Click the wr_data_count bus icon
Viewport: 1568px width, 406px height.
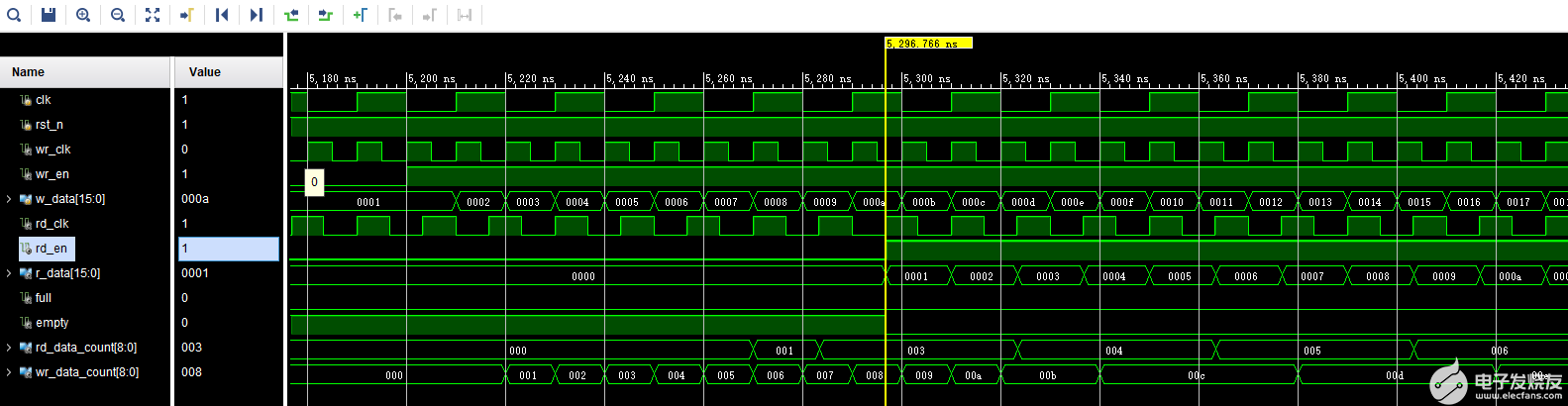tap(26, 372)
